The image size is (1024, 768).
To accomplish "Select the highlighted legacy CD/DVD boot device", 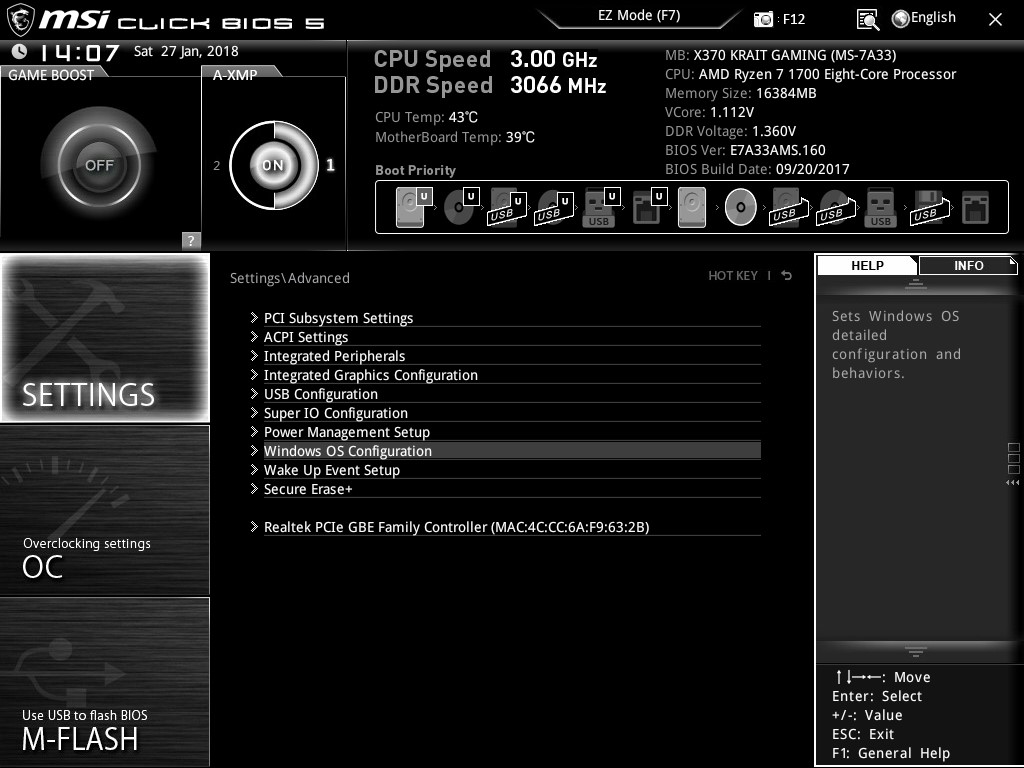I will pos(741,207).
